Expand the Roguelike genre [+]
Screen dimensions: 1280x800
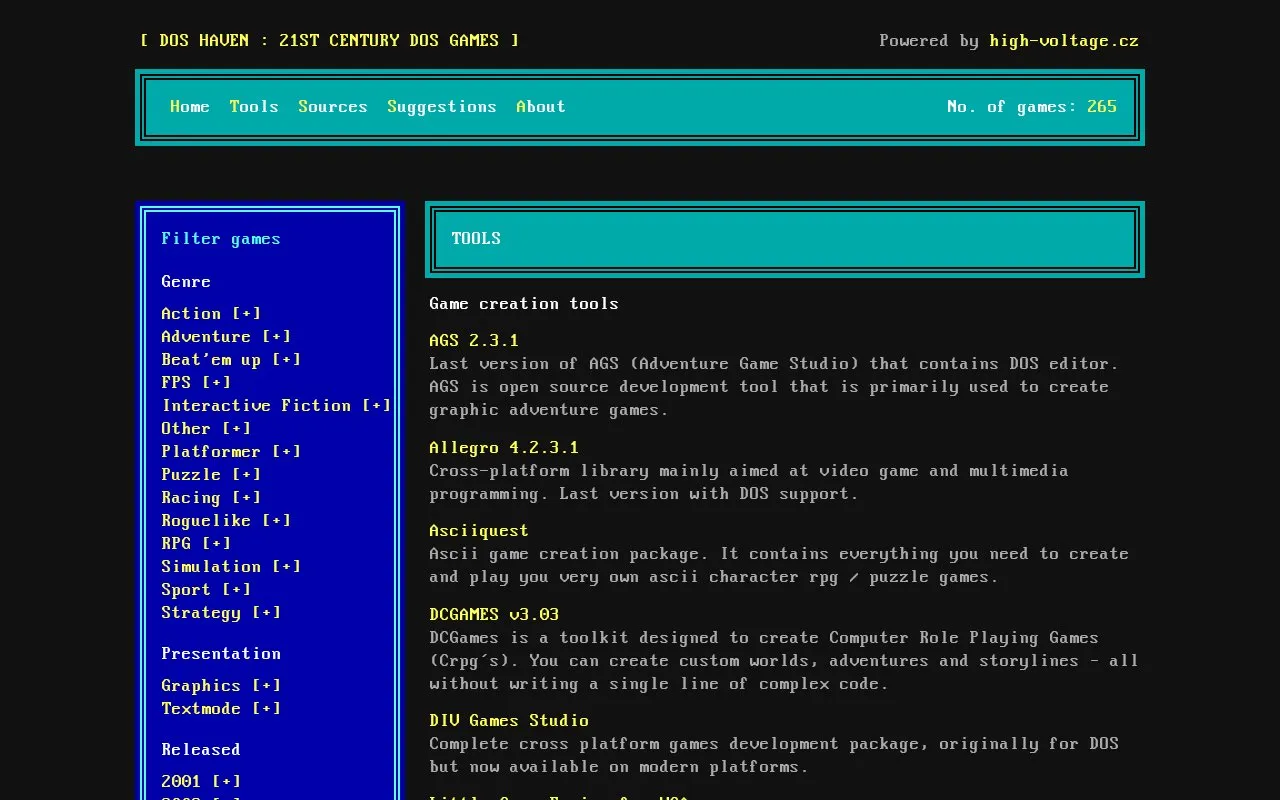277,520
